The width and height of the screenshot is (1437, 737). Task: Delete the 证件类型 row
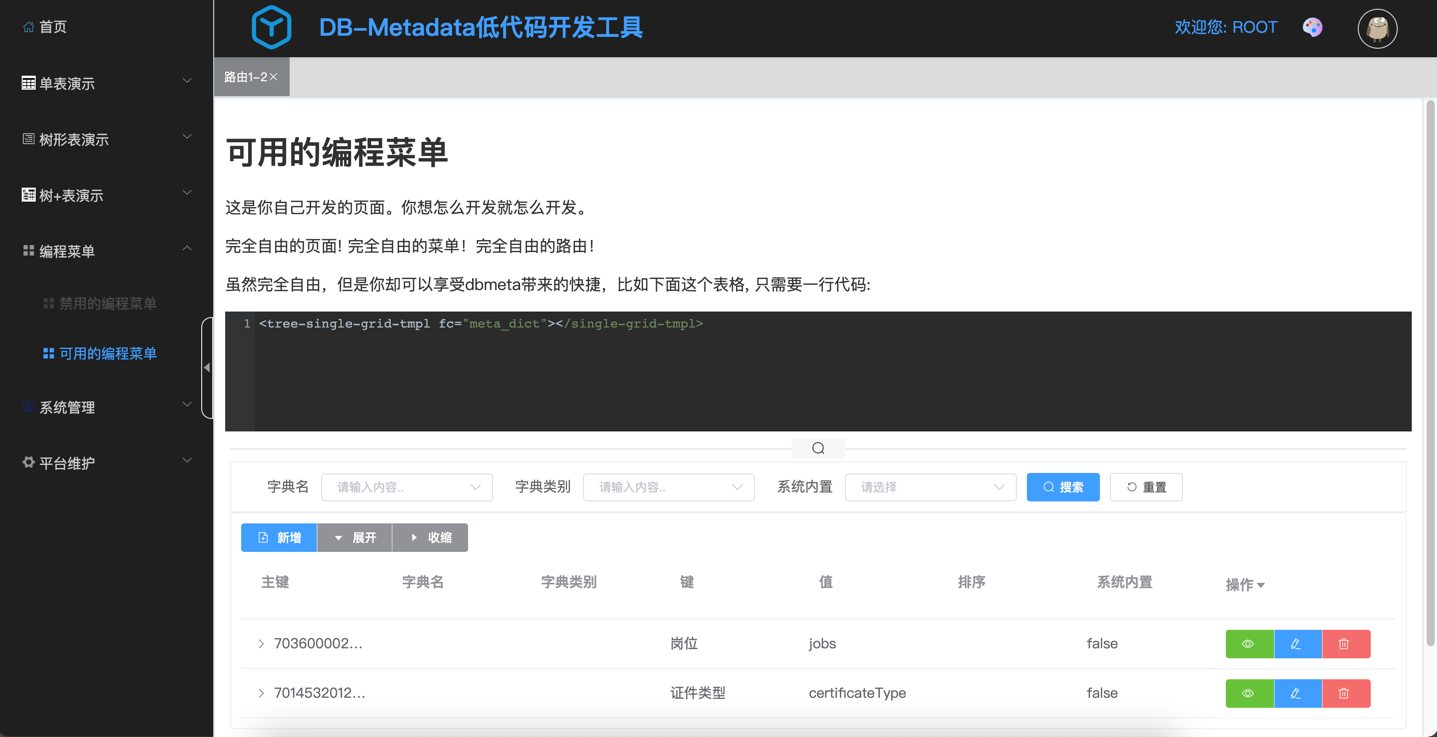pyautogui.click(x=1345, y=693)
